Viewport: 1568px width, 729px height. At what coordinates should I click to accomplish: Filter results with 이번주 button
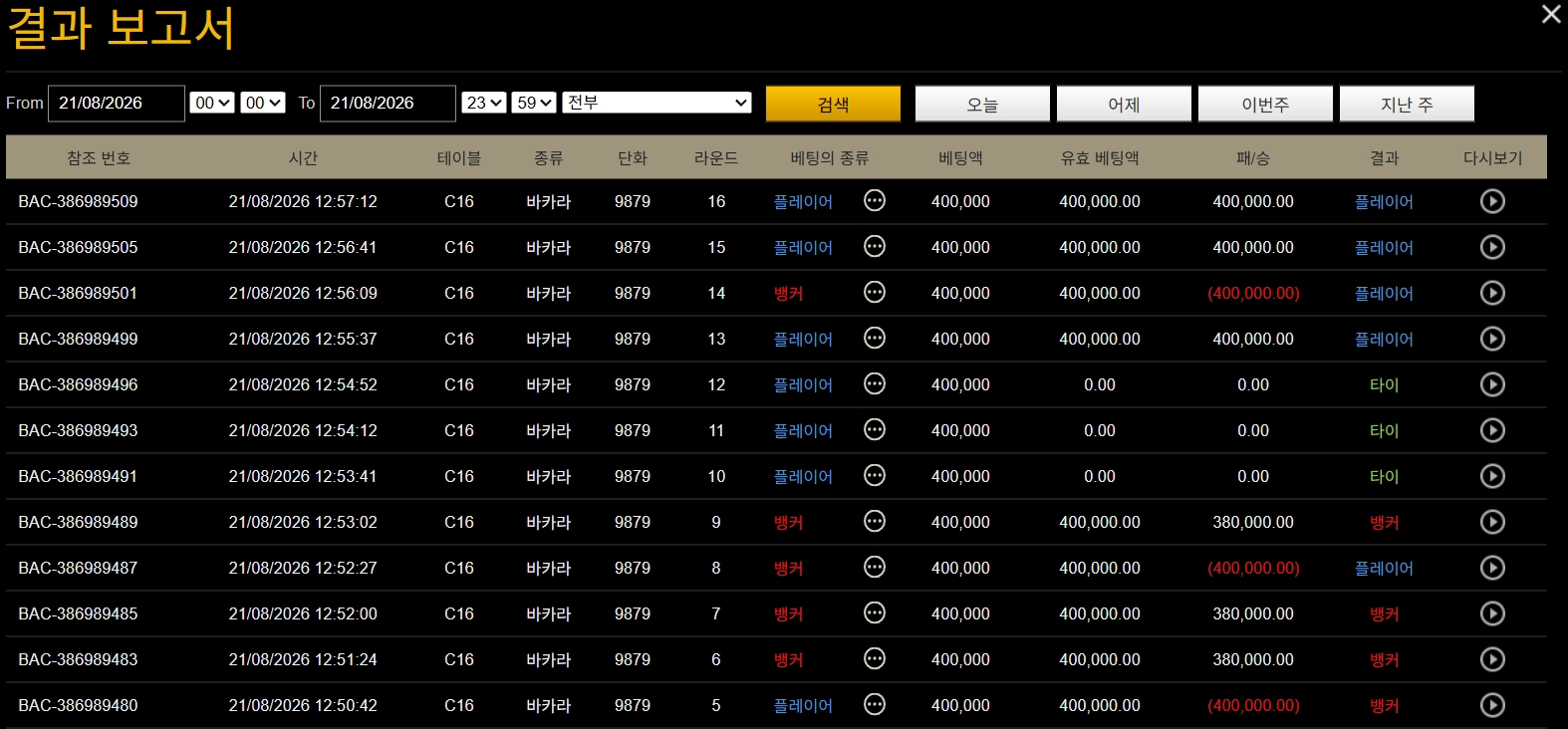1265,104
